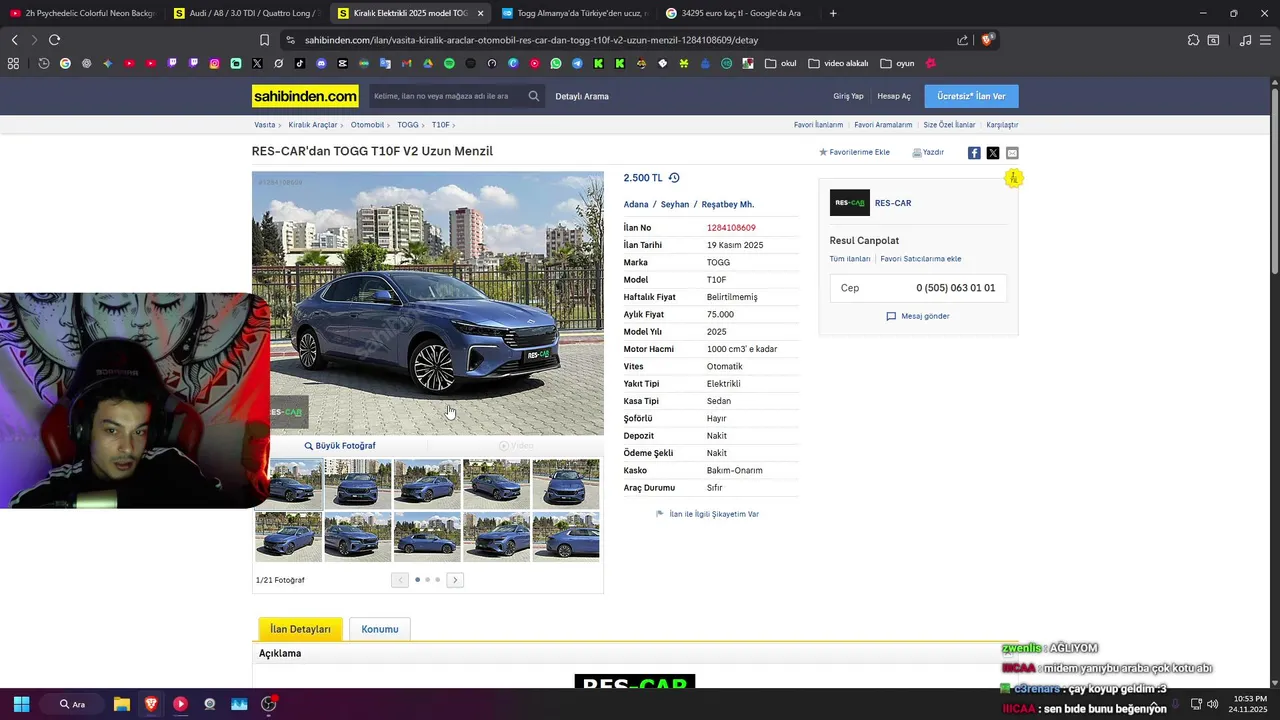Click the Yazdır print link
This screenshot has height=720, width=1280.
pos(928,152)
